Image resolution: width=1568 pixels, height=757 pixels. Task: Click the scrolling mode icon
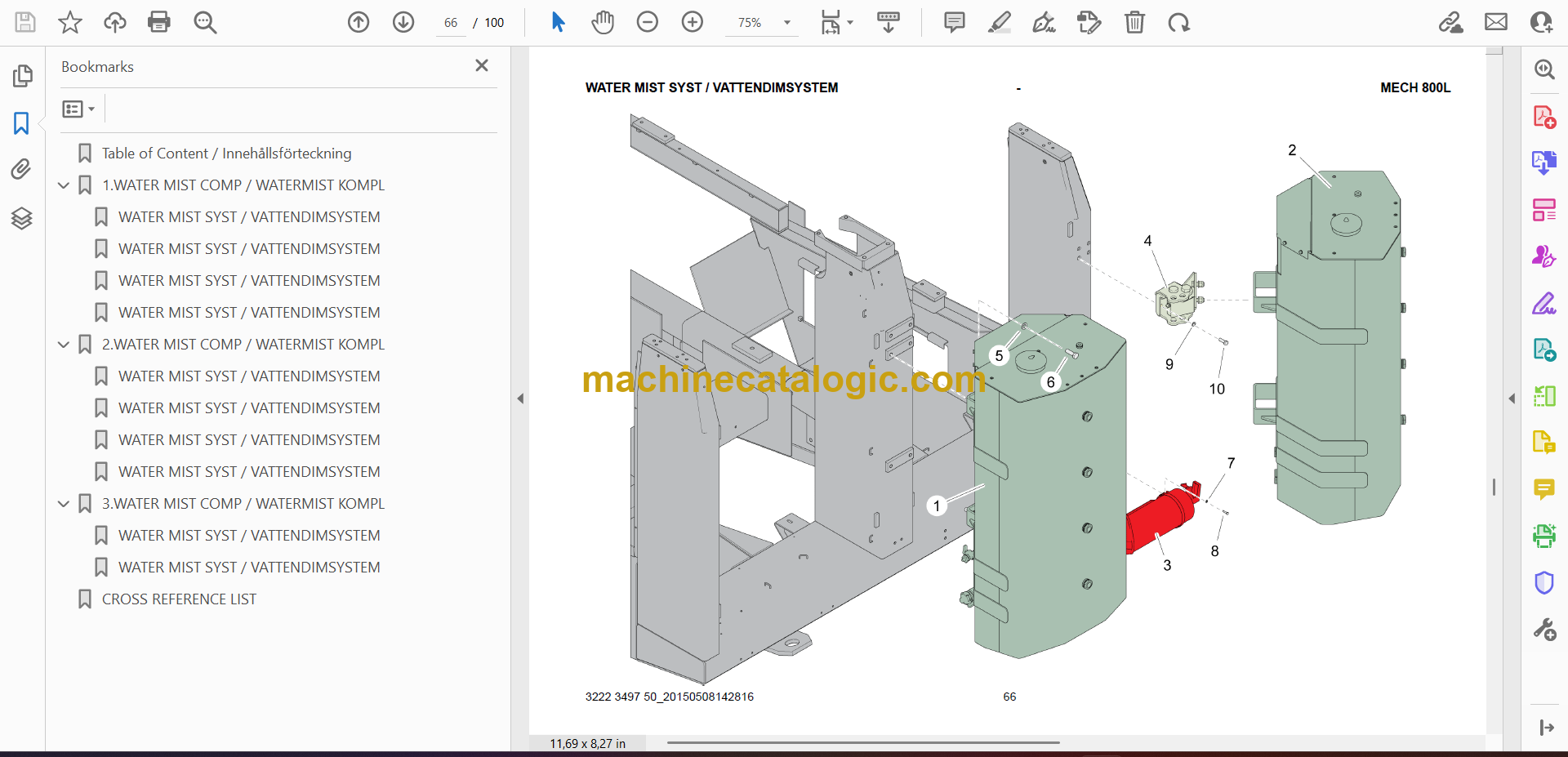[x=889, y=22]
